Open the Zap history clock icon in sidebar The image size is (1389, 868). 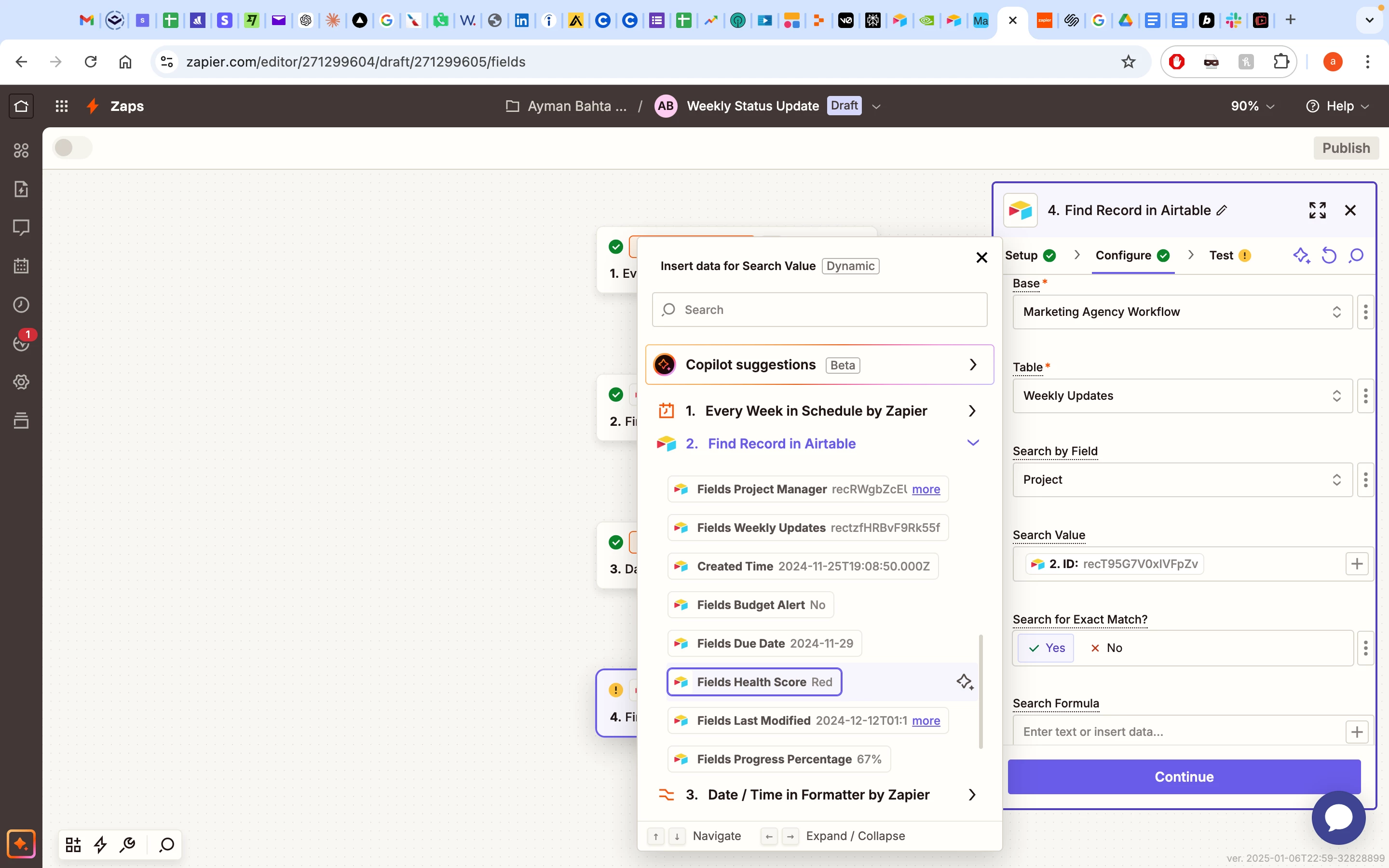click(x=21, y=305)
